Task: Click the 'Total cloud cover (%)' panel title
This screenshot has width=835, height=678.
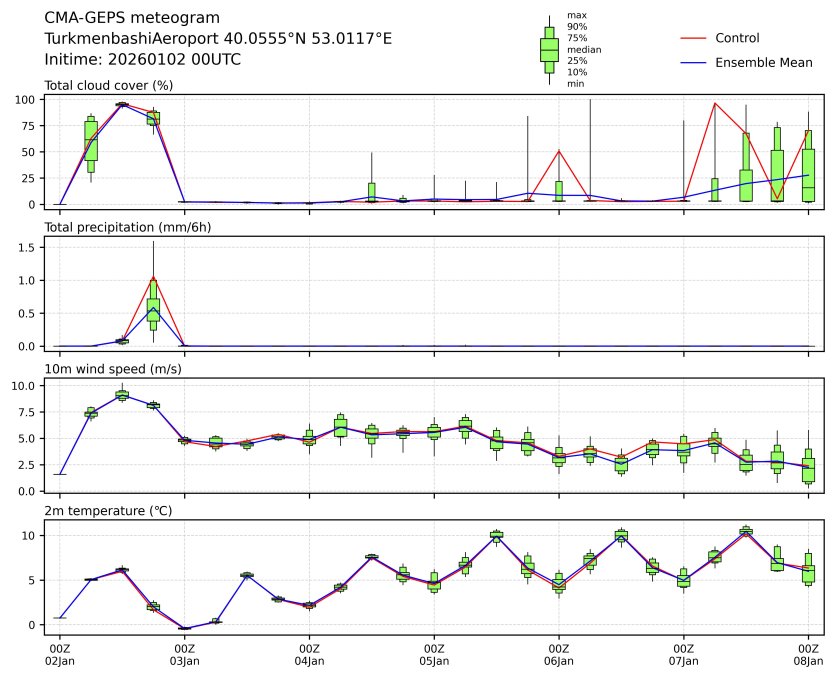Action: 108,85
